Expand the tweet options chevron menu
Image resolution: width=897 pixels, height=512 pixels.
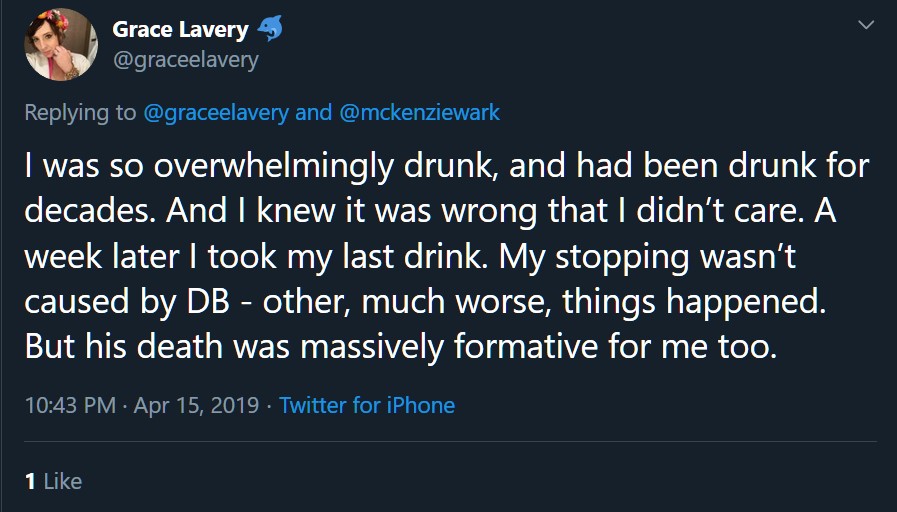[866, 25]
